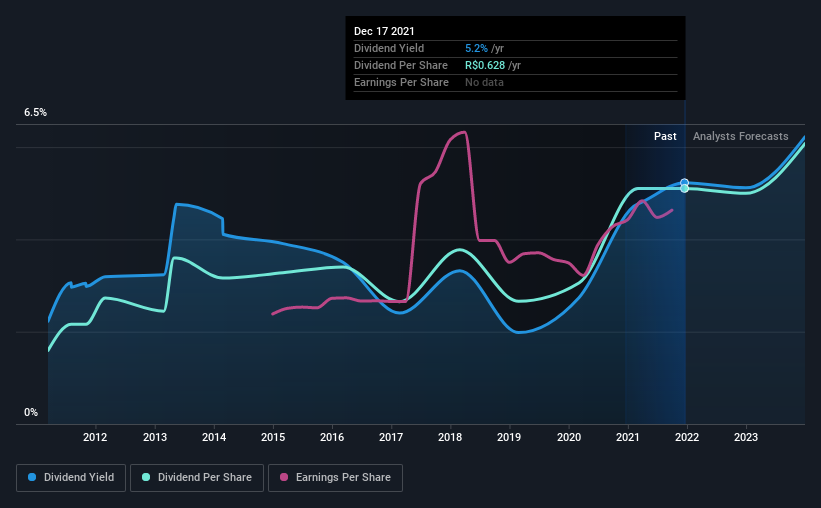Click the 'Dividend Yield' row label in tooltip
Image resolution: width=821 pixels, height=508 pixels.
tap(389, 48)
